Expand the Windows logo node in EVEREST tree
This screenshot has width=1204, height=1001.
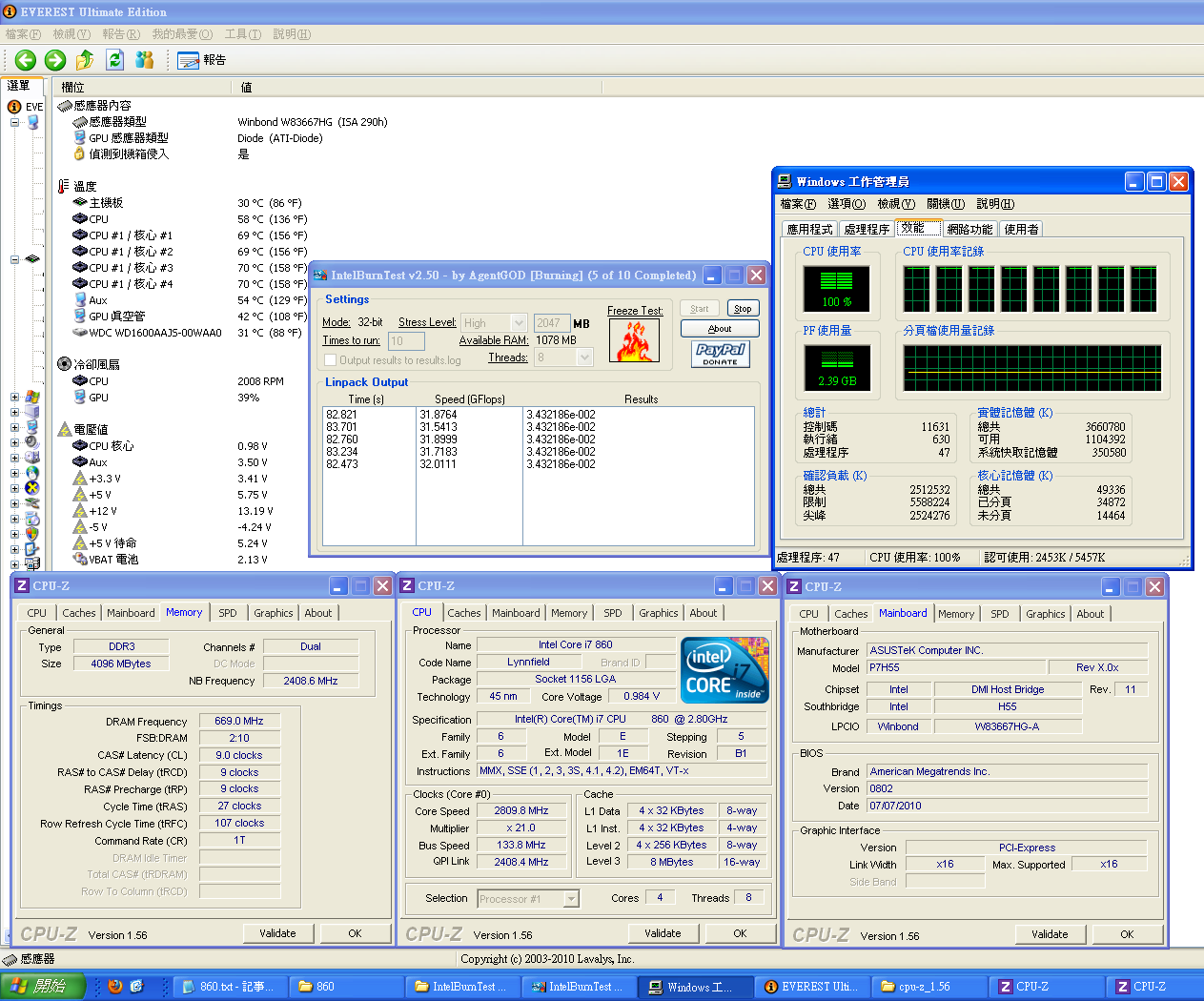tap(14, 398)
